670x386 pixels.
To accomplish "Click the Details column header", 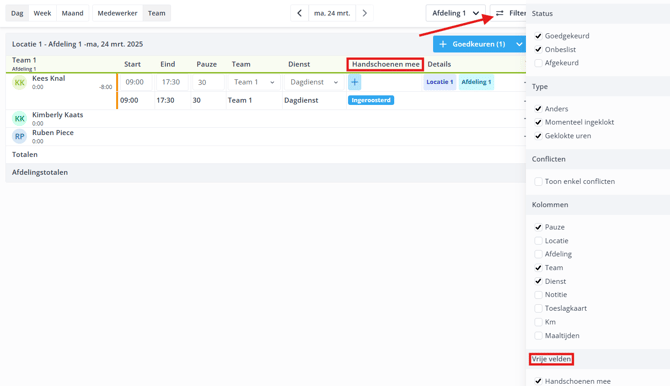I will point(439,64).
